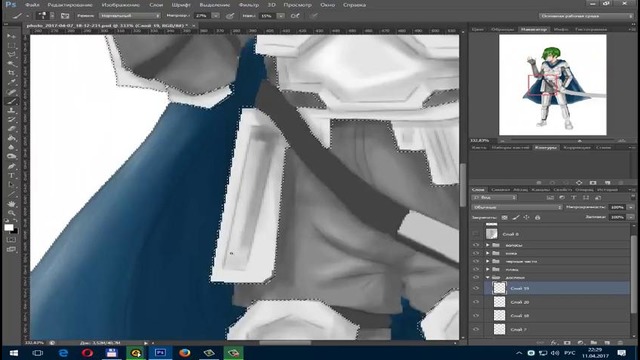
Task: Open workspace switcher dropdown
Action: click(x=586, y=16)
